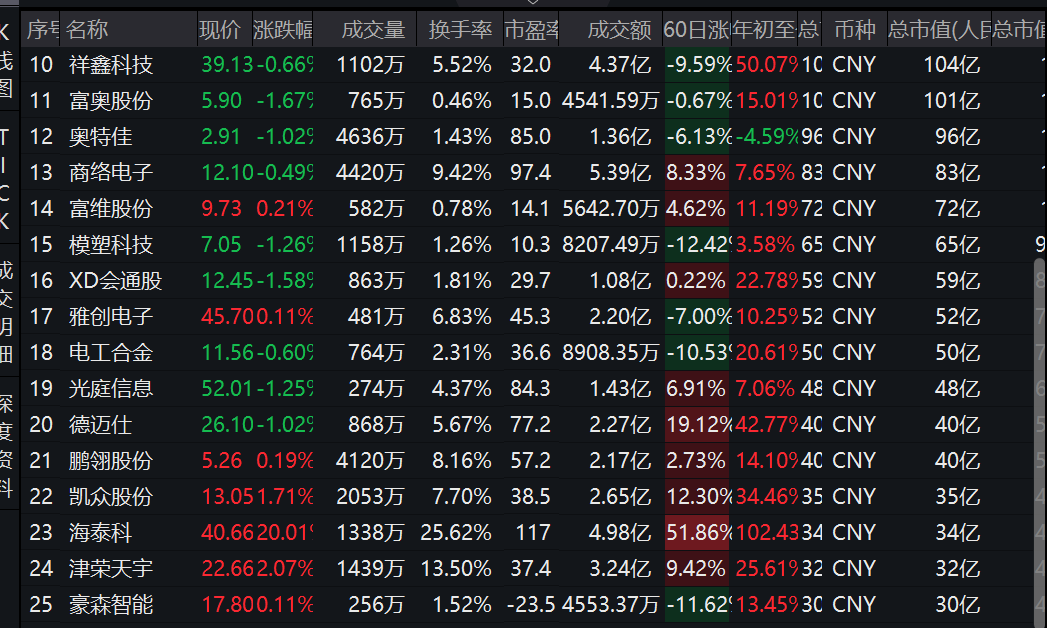Click turnover rate 13.50% of 津荣天宇
The image size is (1047, 628).
pos(456,569)
